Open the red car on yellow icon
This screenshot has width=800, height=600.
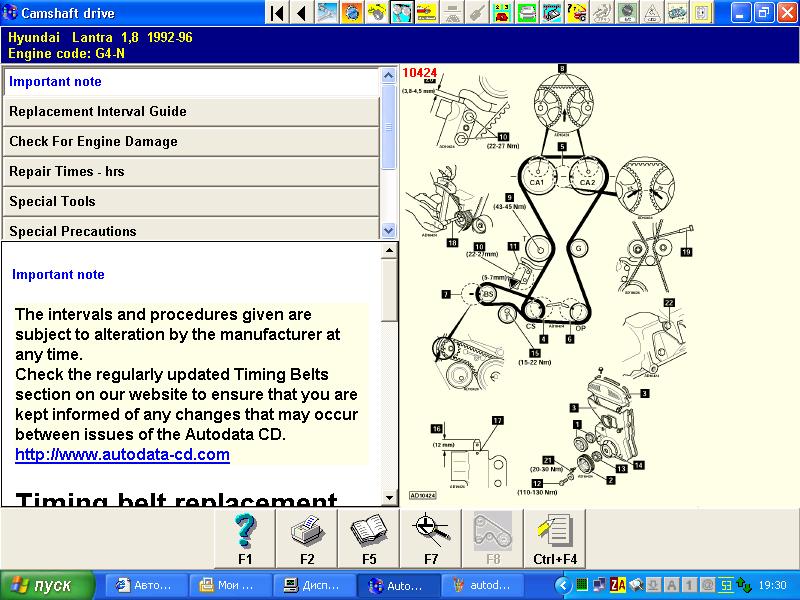coord(427,12)
